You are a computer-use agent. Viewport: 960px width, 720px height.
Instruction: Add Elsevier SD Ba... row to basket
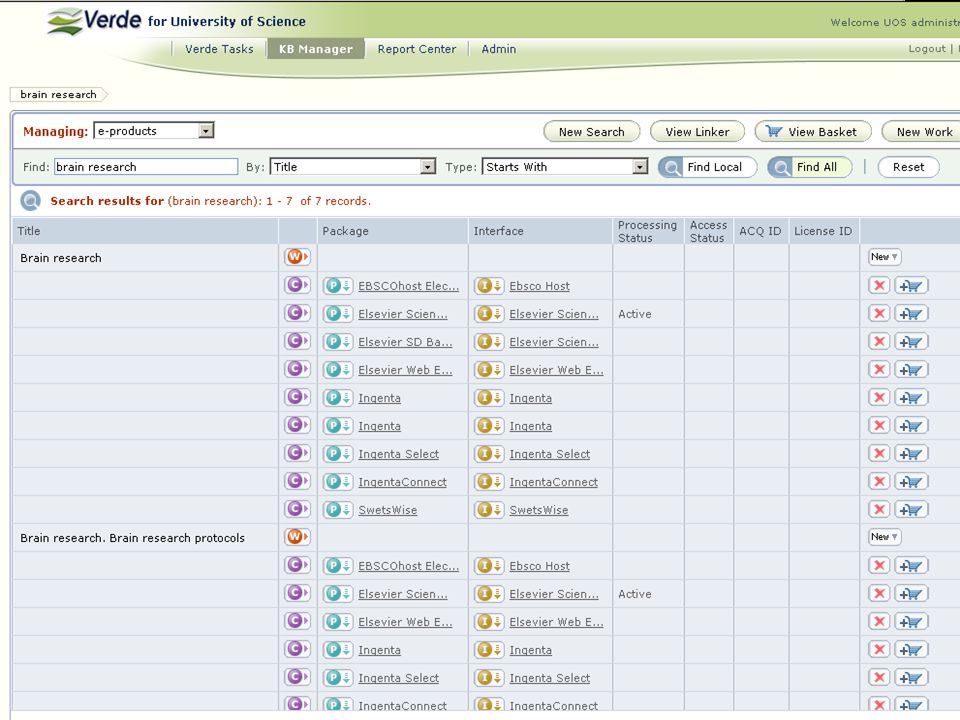(x=912, y=342)
